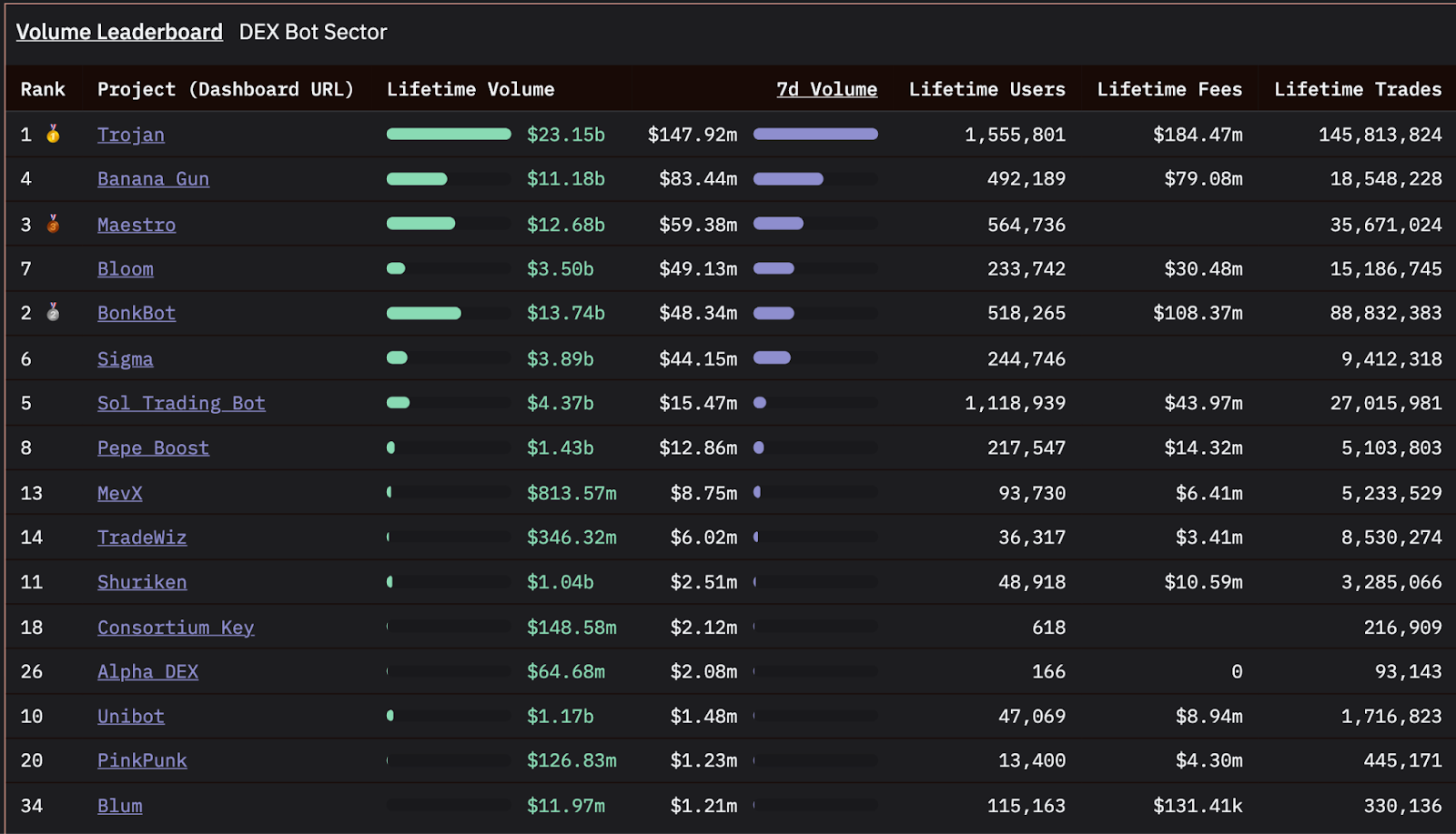This screenshot has width=1456, height=834.
Task: Open the Alpha DEX project link
Action: click(x=147, y=672)
